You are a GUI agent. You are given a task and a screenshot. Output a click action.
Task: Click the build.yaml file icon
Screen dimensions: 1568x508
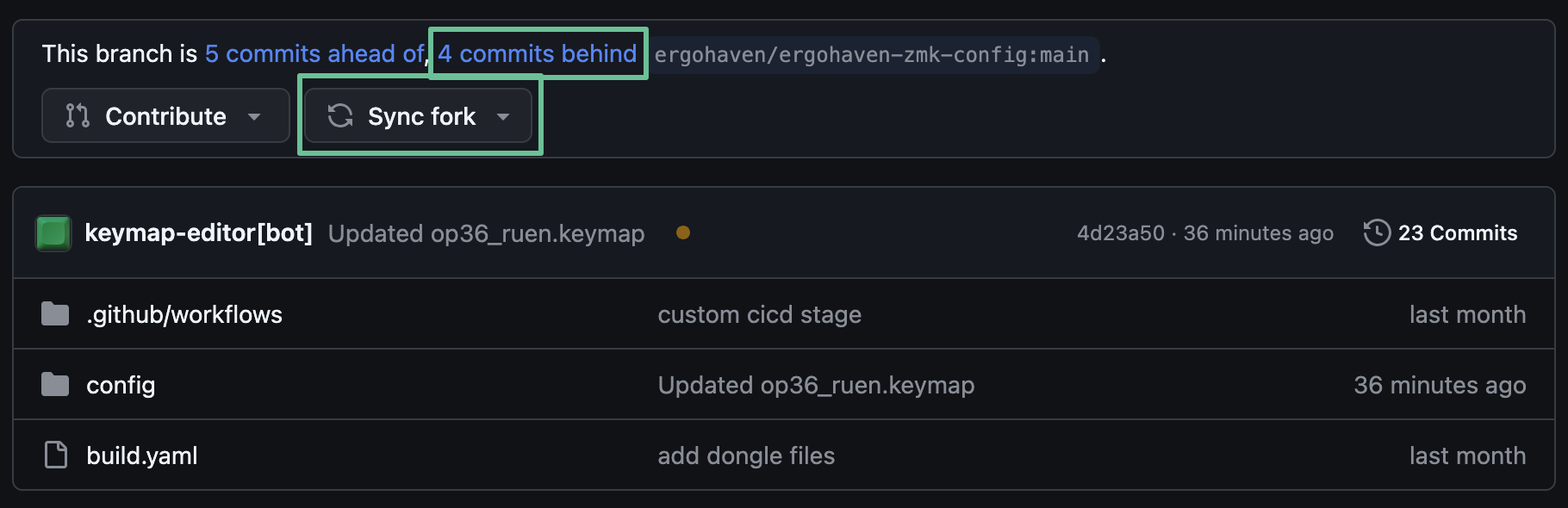click(56, 455)
